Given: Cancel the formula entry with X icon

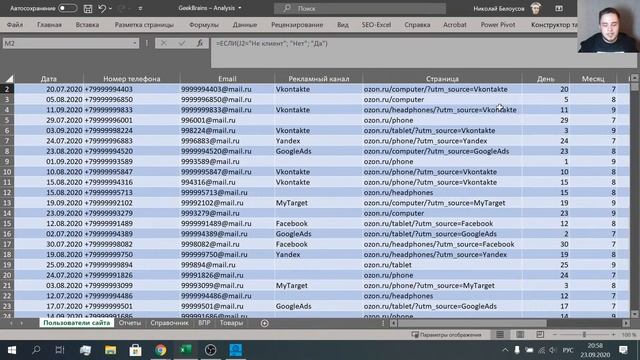Looking at the screenshot, I should pyautogui.click(x=164, y=43).
